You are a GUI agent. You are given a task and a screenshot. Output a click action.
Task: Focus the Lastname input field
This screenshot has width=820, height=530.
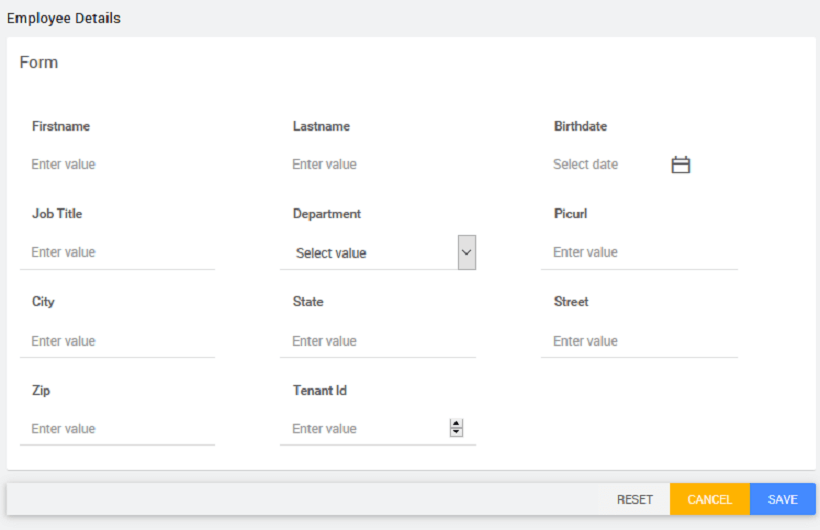[378, 164]
